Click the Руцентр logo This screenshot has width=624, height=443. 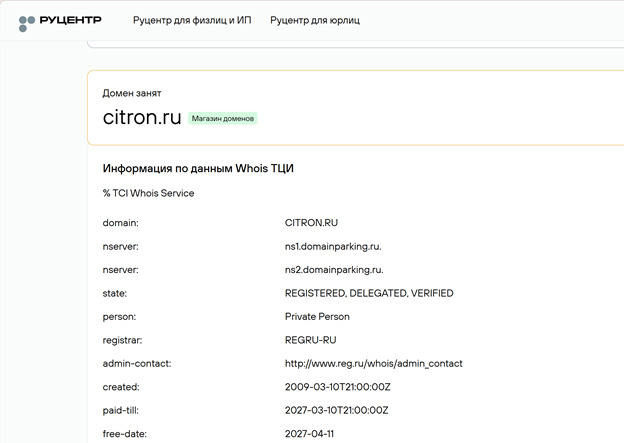click(x=60, y=22)
